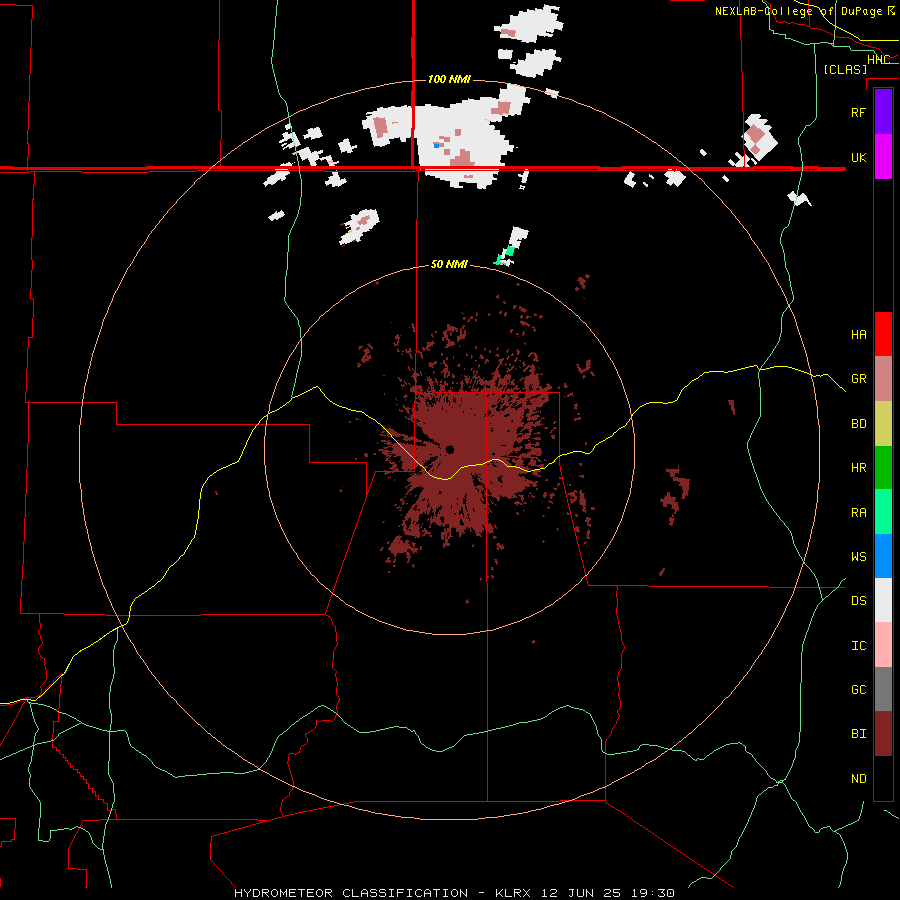The height and width of the screenshot is (900, 900).
Task: Click the WS legend label
Action: tap(858, 556)
